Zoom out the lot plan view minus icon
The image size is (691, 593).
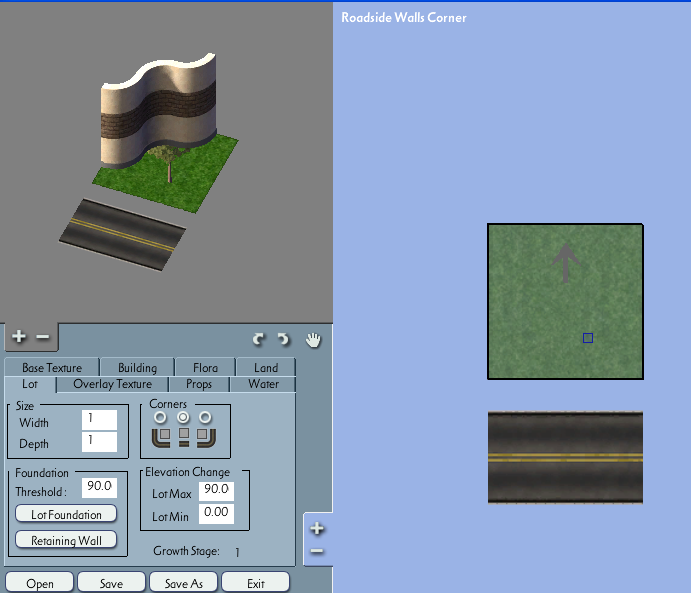(317, 551)
